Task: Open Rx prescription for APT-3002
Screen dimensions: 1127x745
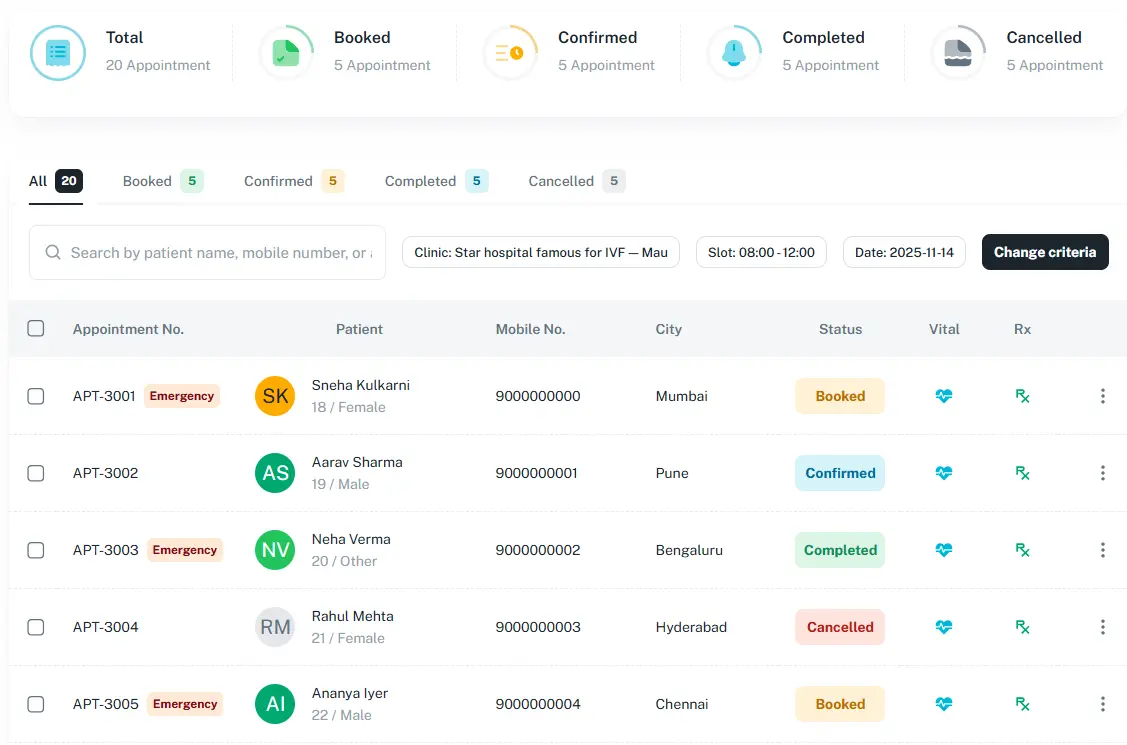Action: click(x=1022, y=473)
